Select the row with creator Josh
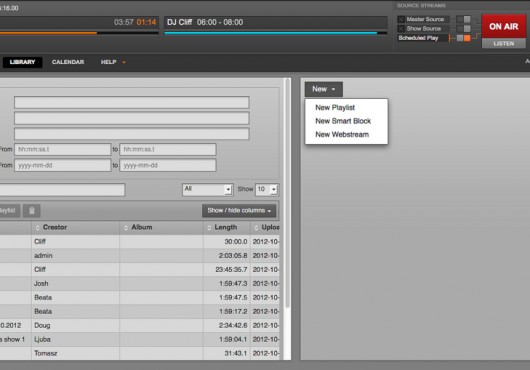 (140, 283)
